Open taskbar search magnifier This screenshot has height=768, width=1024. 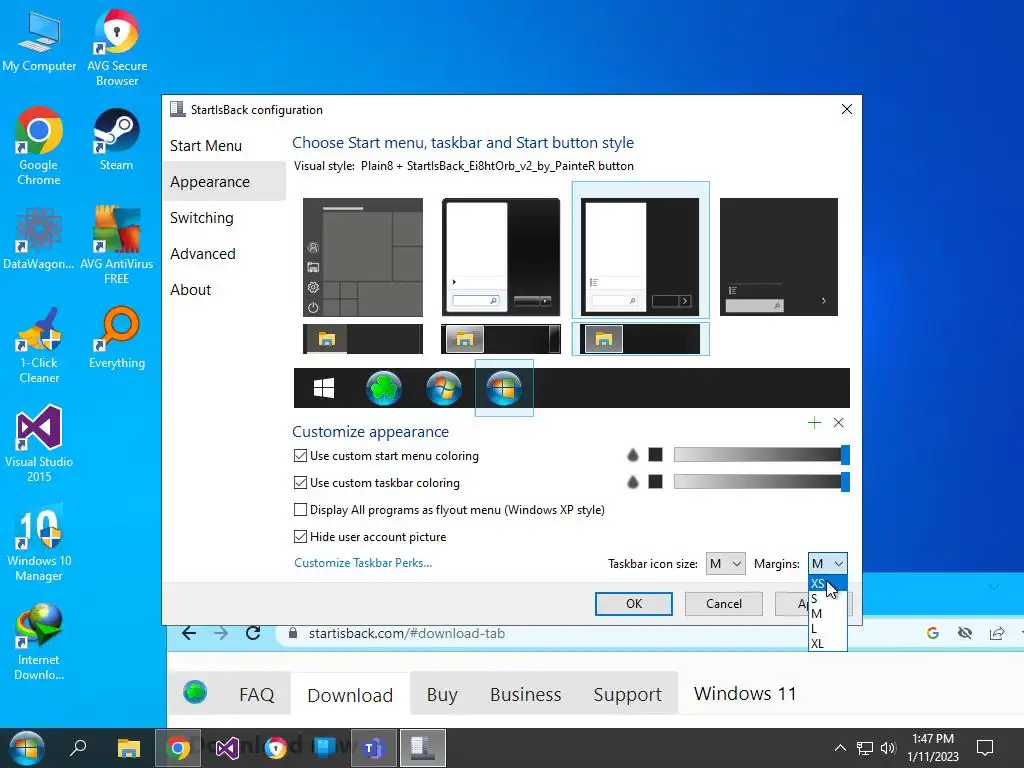(78, 747)
